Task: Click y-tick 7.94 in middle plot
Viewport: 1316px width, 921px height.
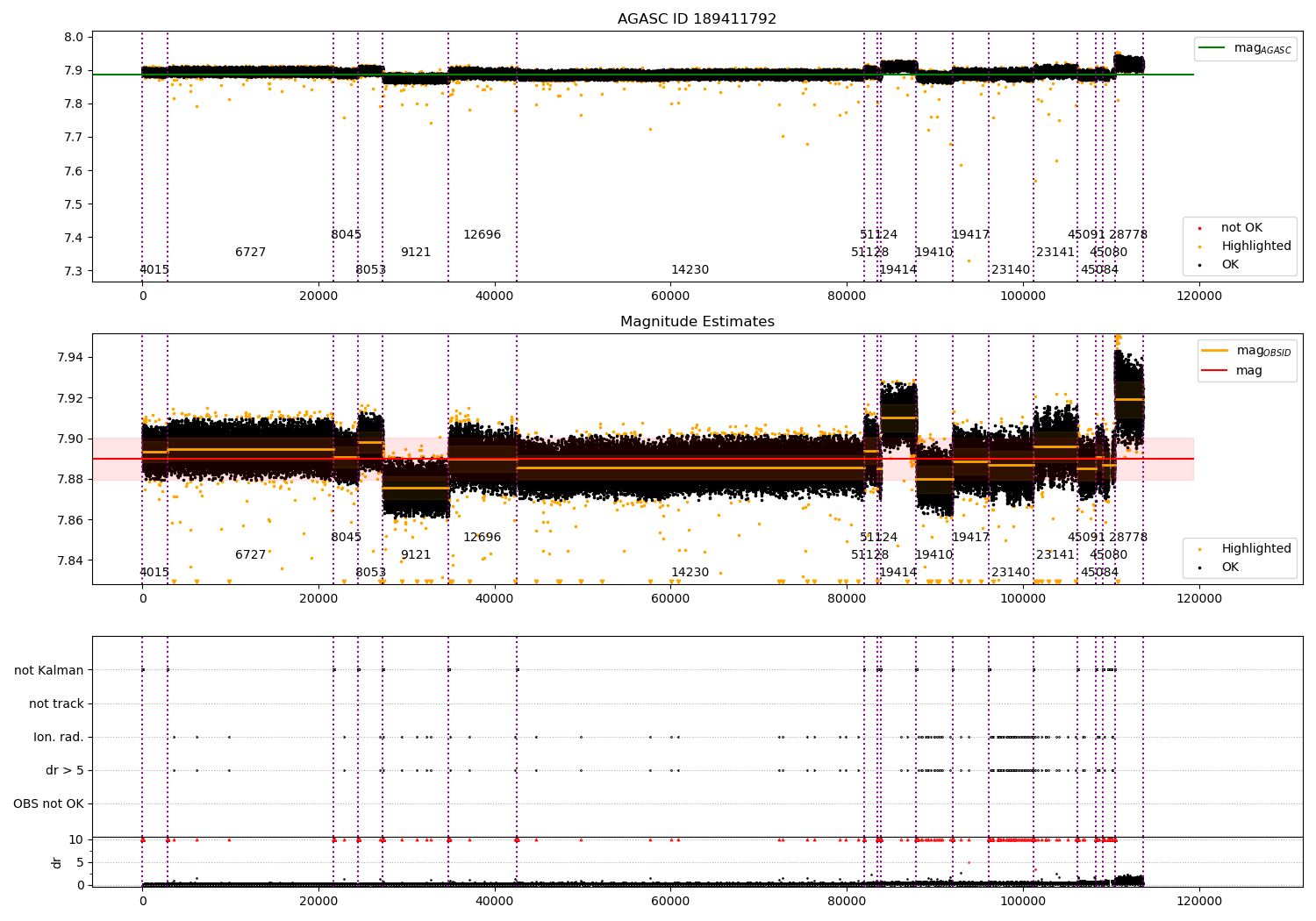Action: tap(70, 358)
